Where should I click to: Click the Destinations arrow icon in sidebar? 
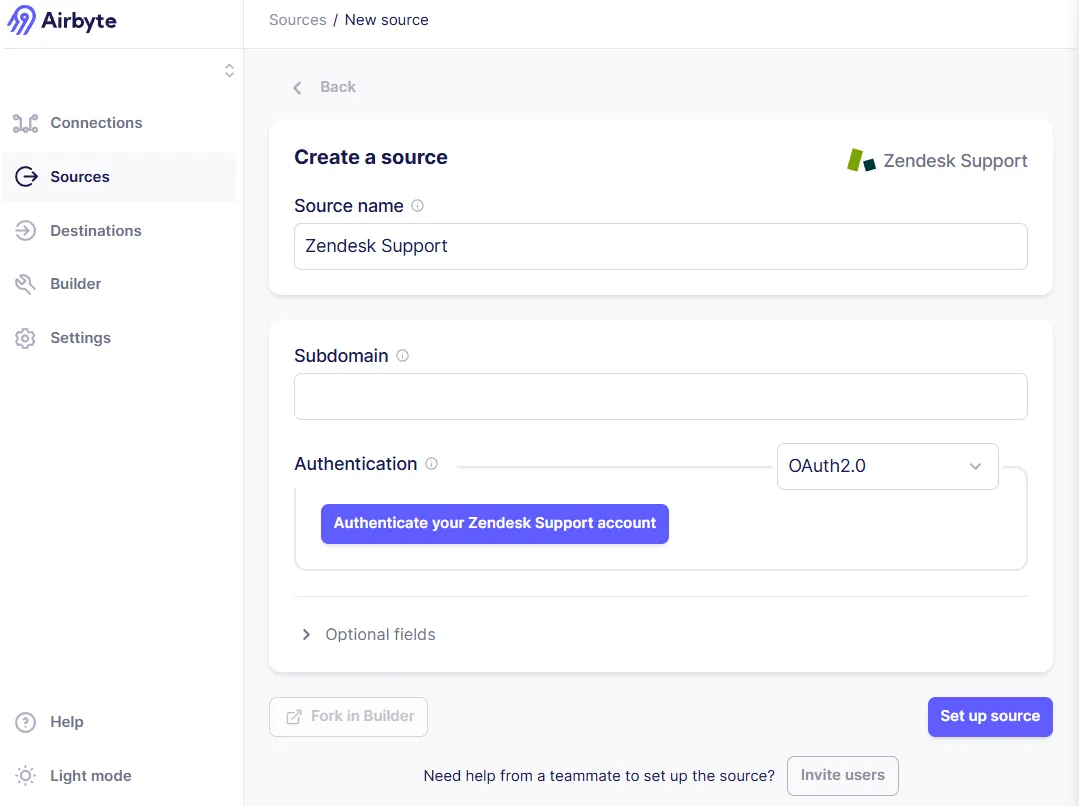pyautogui.click(x=25, y=231)
